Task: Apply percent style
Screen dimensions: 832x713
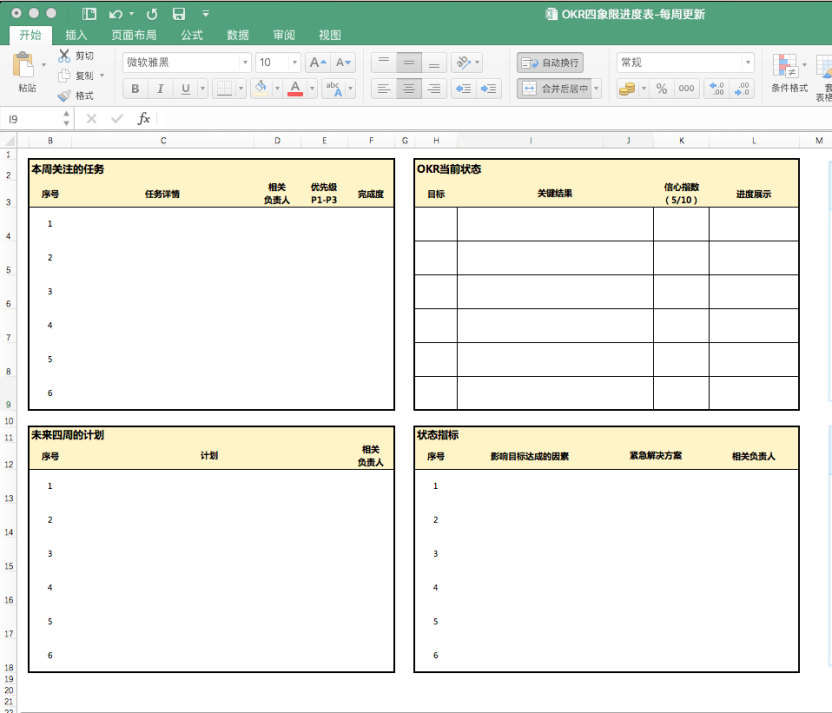Action: click(661, 89)
